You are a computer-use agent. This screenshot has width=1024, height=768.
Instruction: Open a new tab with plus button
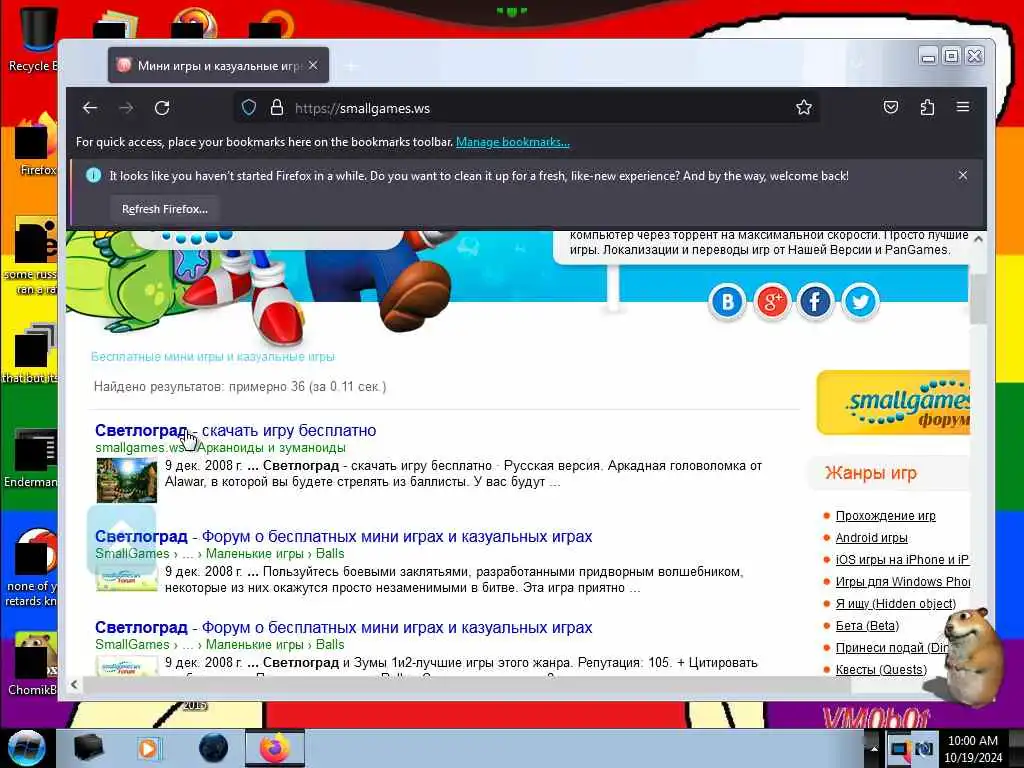click(352, 66)
